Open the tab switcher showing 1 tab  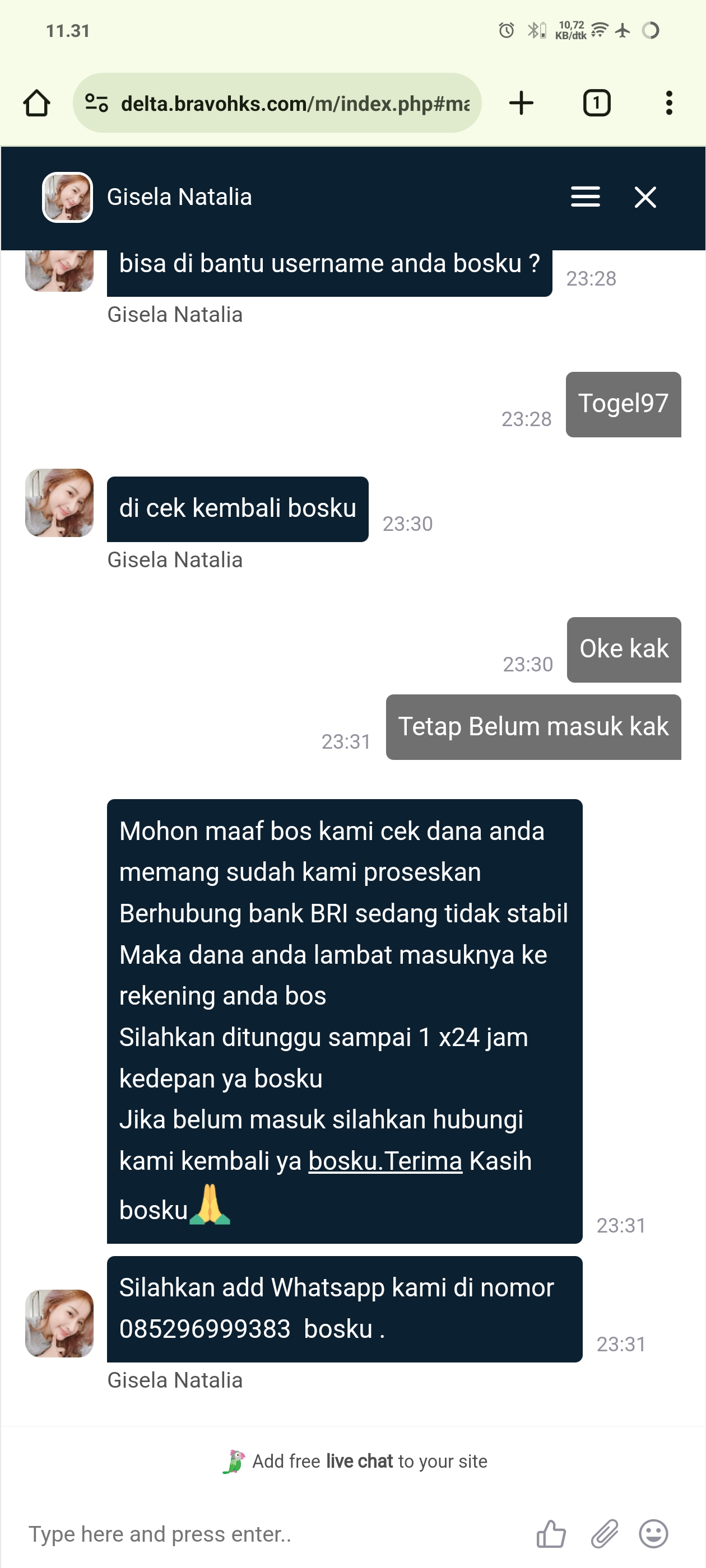tap(596, 103)
